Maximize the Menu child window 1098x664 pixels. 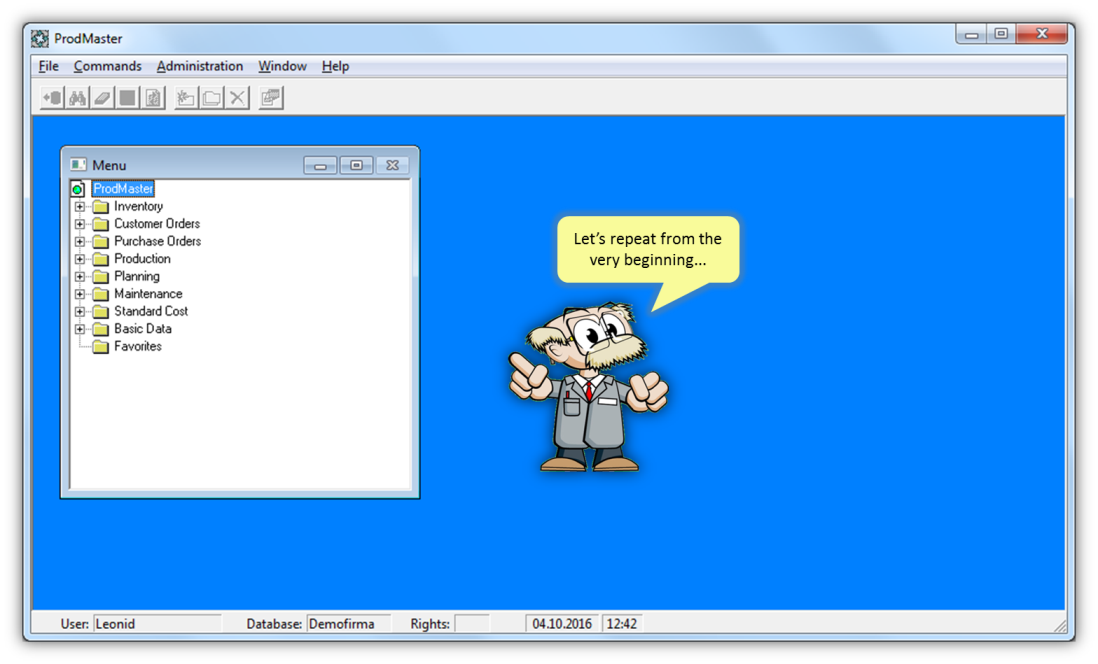356,165
